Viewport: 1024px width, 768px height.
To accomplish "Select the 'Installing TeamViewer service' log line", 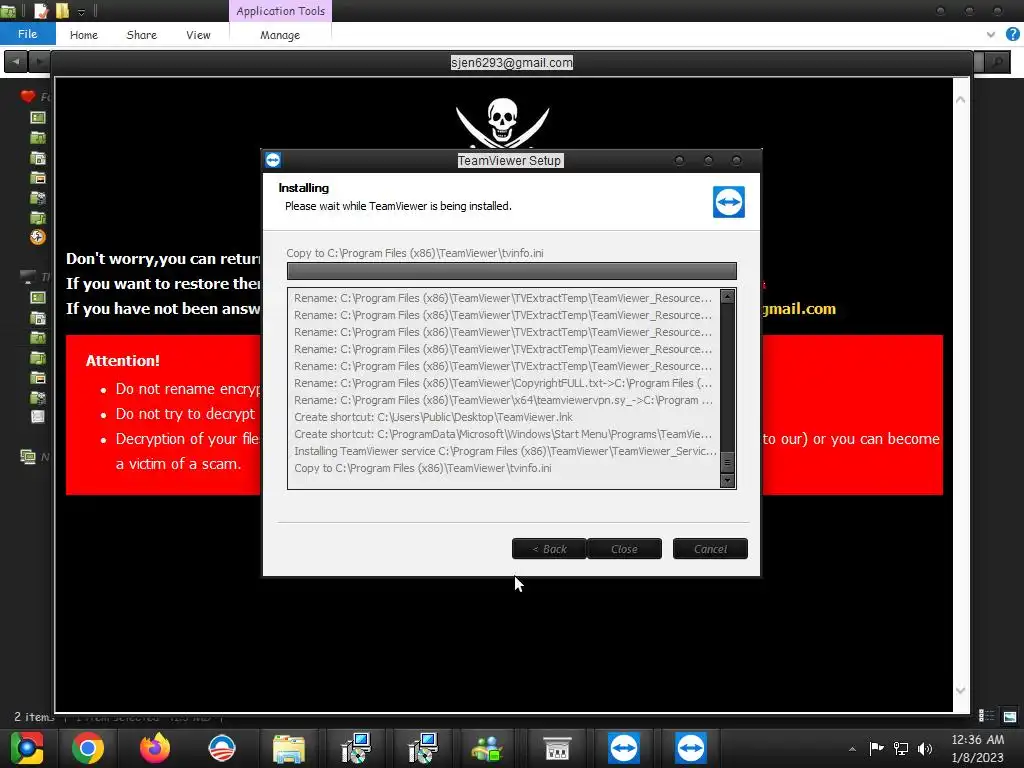I will pos(505,451).
